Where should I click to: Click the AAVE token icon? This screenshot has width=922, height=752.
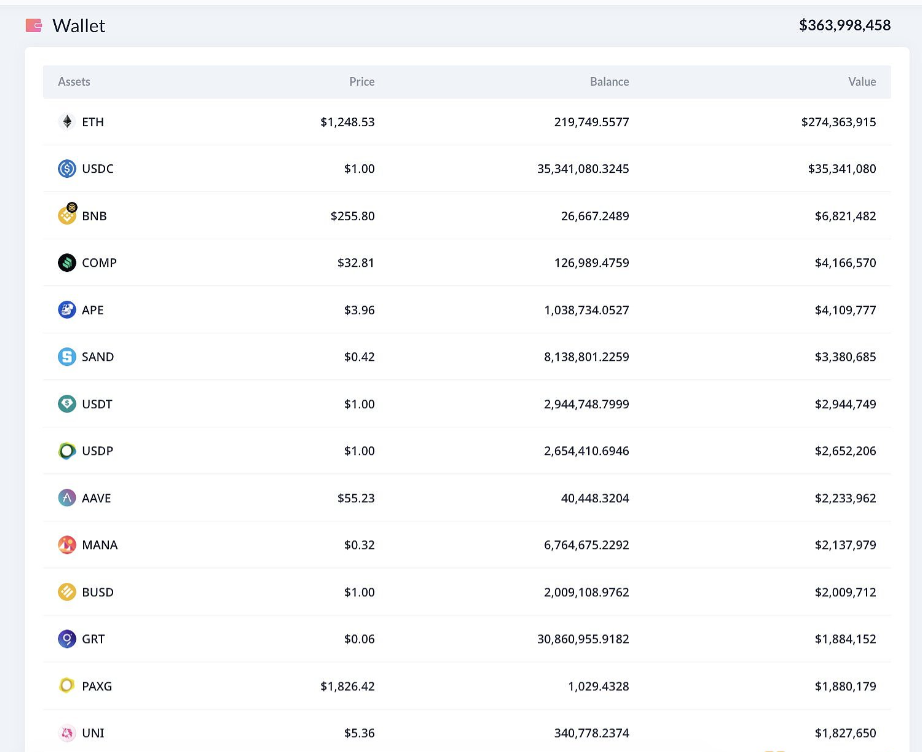tap(67, 498)
